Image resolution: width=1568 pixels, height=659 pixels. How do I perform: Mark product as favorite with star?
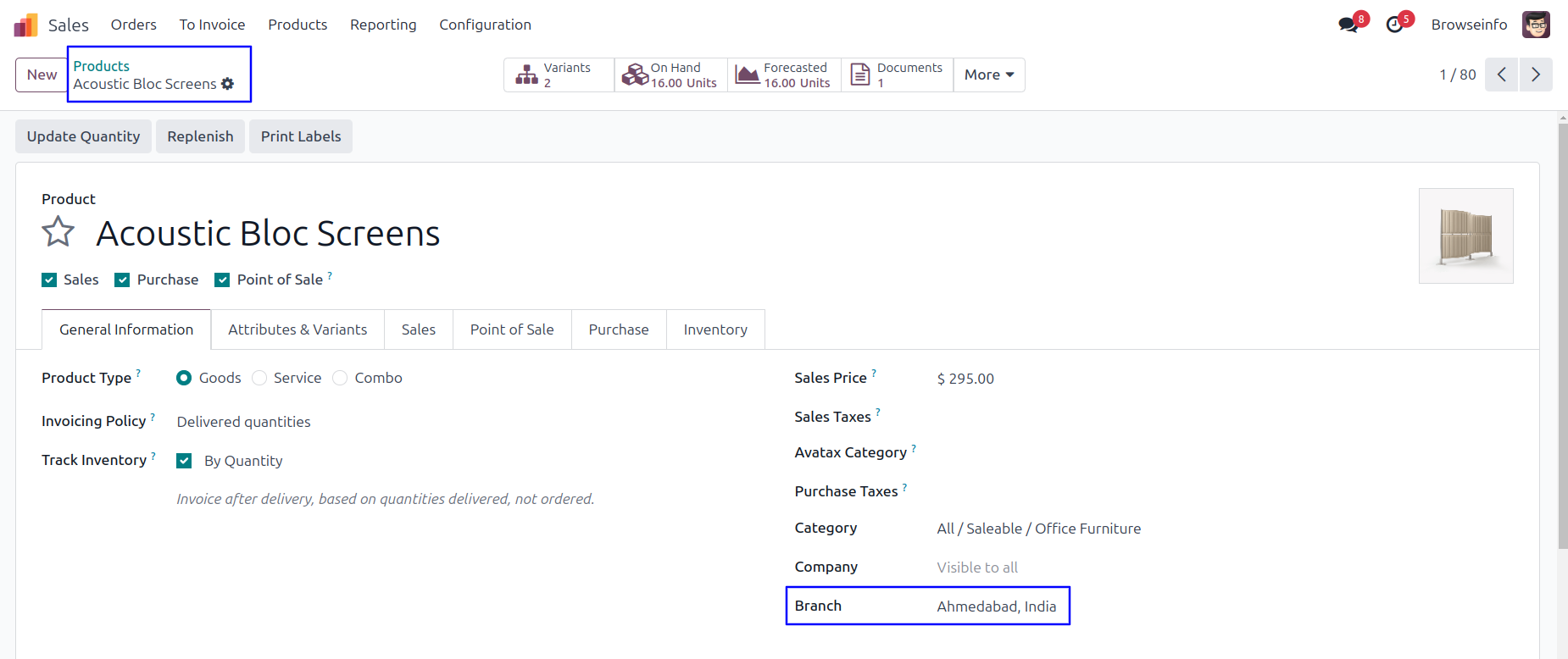point(58,232)
